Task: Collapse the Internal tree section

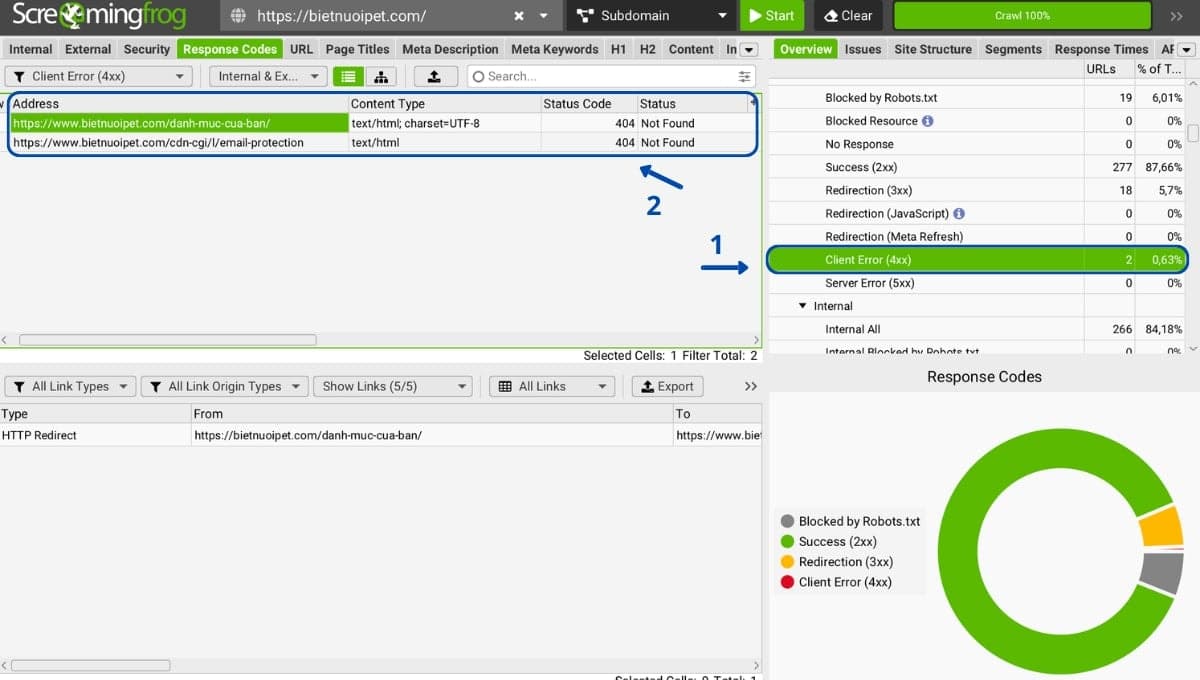Action: point(802,306)
